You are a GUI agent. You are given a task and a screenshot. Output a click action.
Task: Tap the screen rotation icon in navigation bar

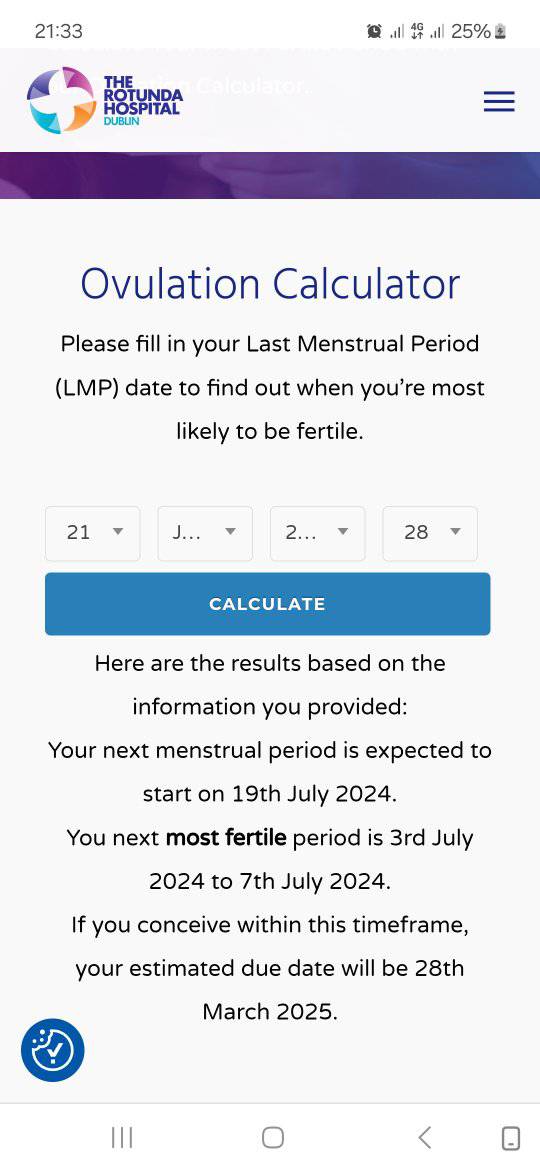coord(511,1138)
